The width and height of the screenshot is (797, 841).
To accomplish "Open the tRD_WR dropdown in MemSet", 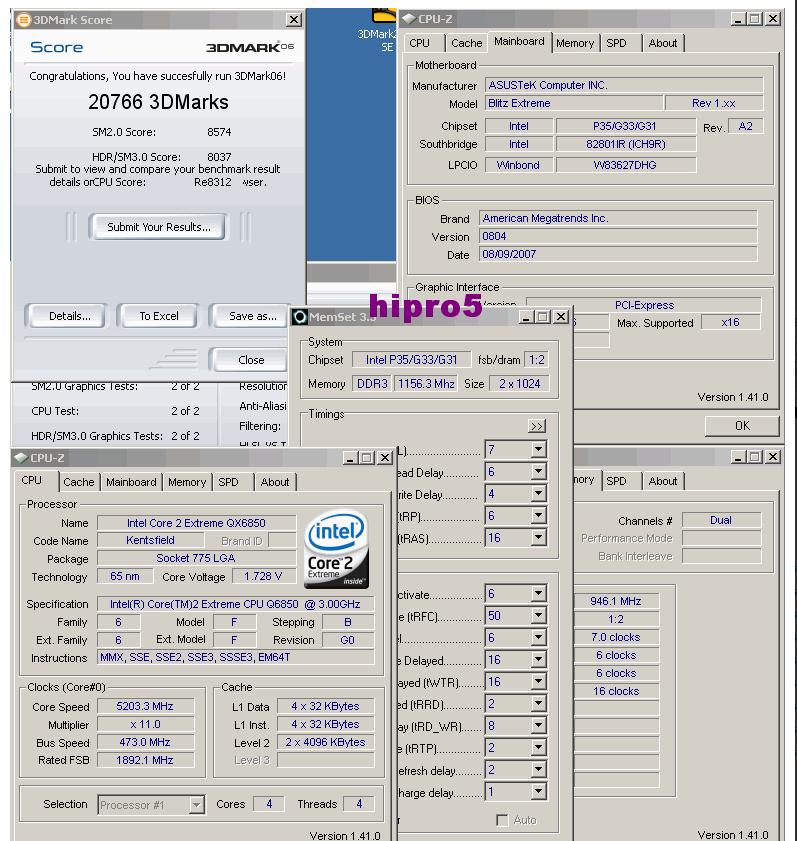I will pyautogui.click(x=538, y=726).
